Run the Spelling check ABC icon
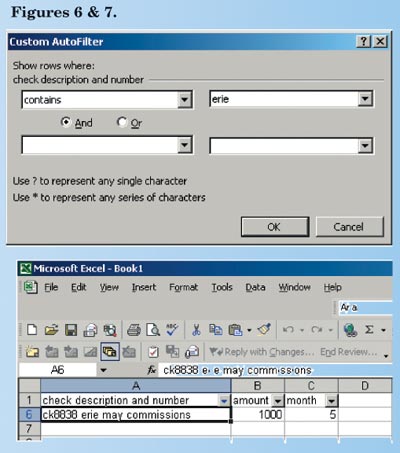400x453 pixels. tap(172, 330)
